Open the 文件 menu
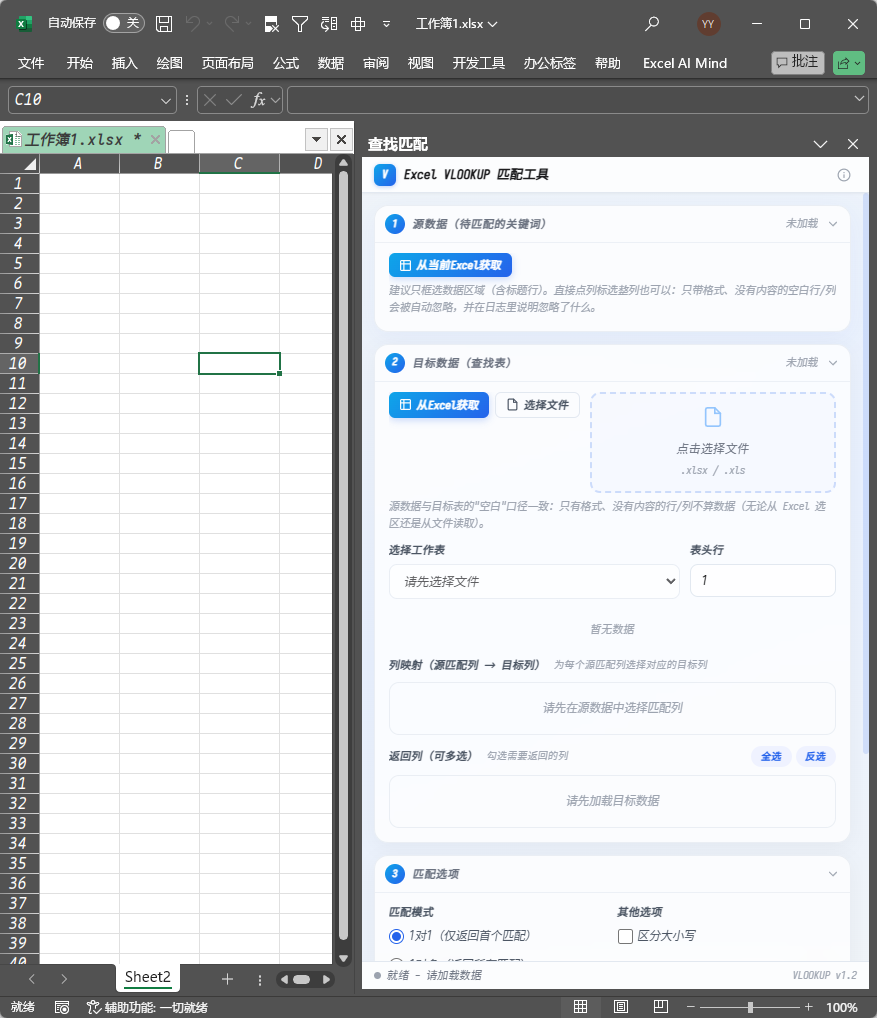The width and height of the screenshot is (877, 1018). click(31, 63)
